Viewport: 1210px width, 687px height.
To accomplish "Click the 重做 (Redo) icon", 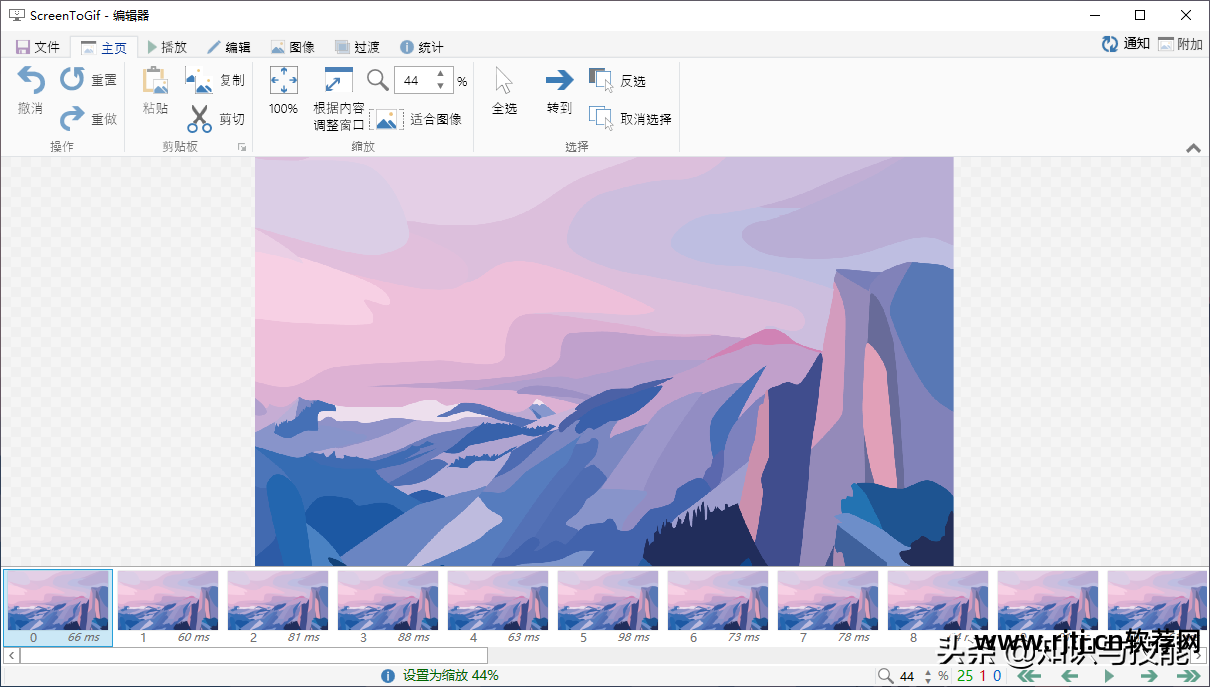I will tap(72, 118).
